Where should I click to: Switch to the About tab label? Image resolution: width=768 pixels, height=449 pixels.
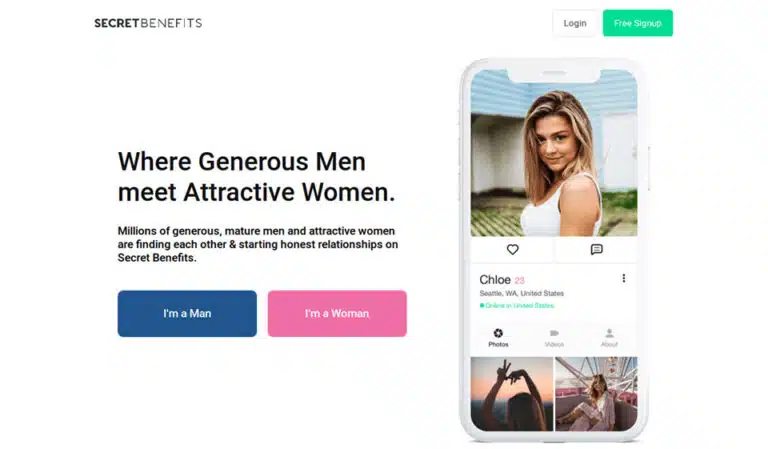[x=609, y=344]
